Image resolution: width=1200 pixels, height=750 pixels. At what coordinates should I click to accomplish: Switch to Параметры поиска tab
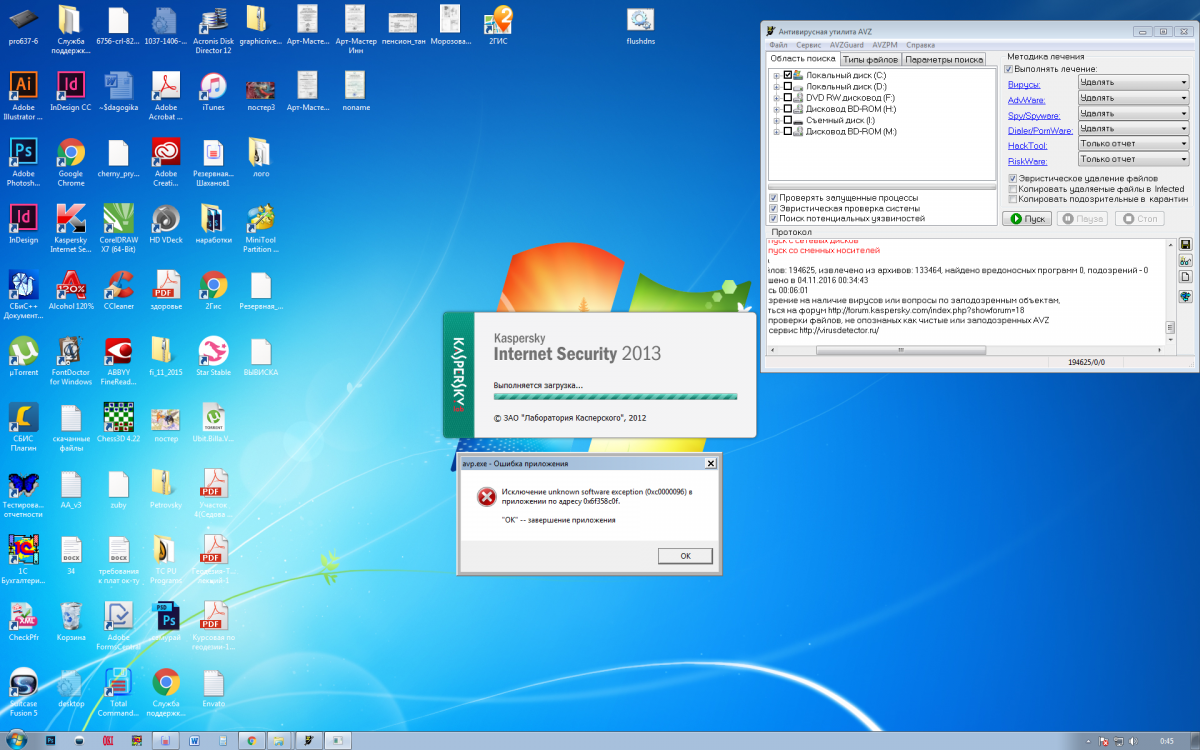943,60
